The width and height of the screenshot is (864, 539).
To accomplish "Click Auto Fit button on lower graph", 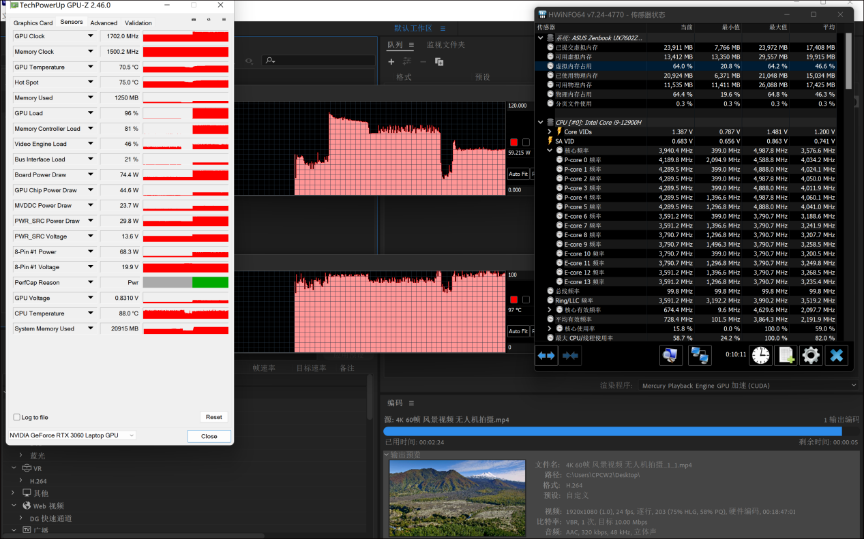I will coord(518,331).
